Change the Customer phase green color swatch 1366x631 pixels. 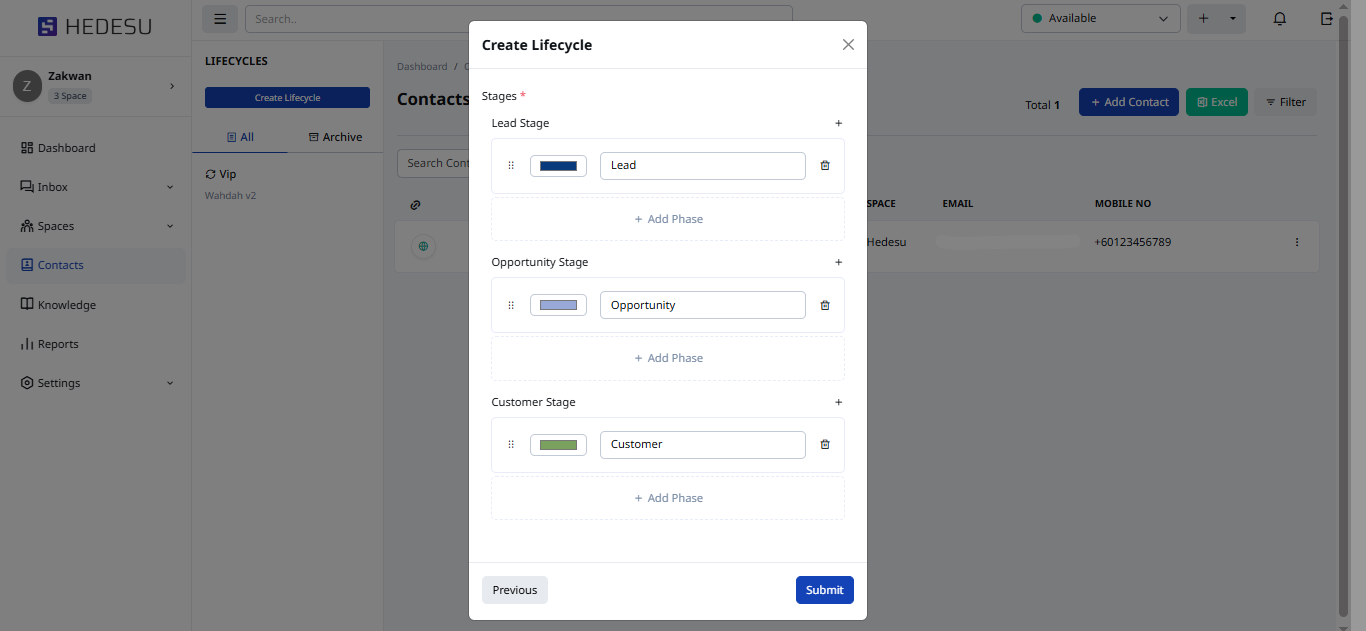click(558, 445)
